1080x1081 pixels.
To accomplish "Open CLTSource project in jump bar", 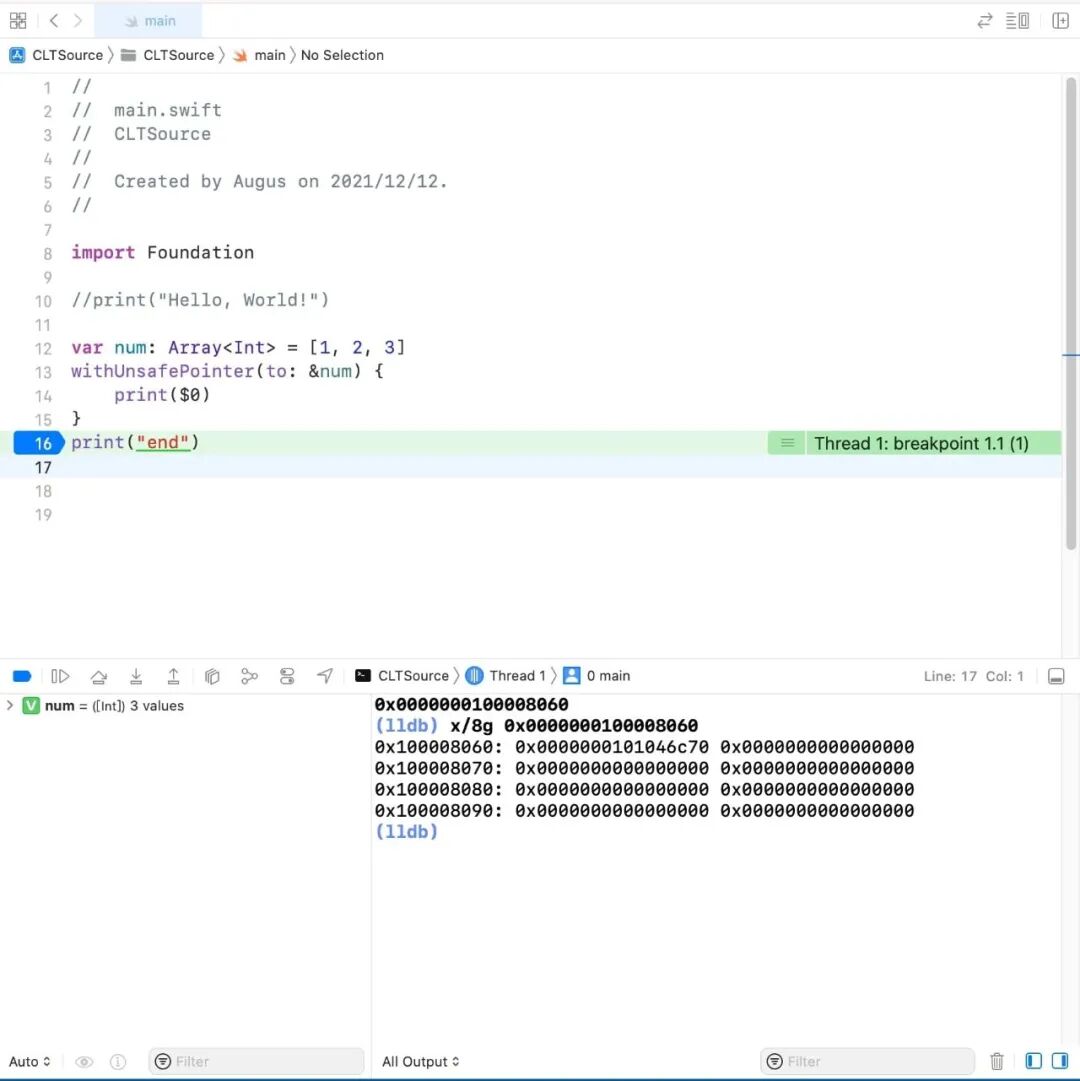I will (x=57, y=55).
